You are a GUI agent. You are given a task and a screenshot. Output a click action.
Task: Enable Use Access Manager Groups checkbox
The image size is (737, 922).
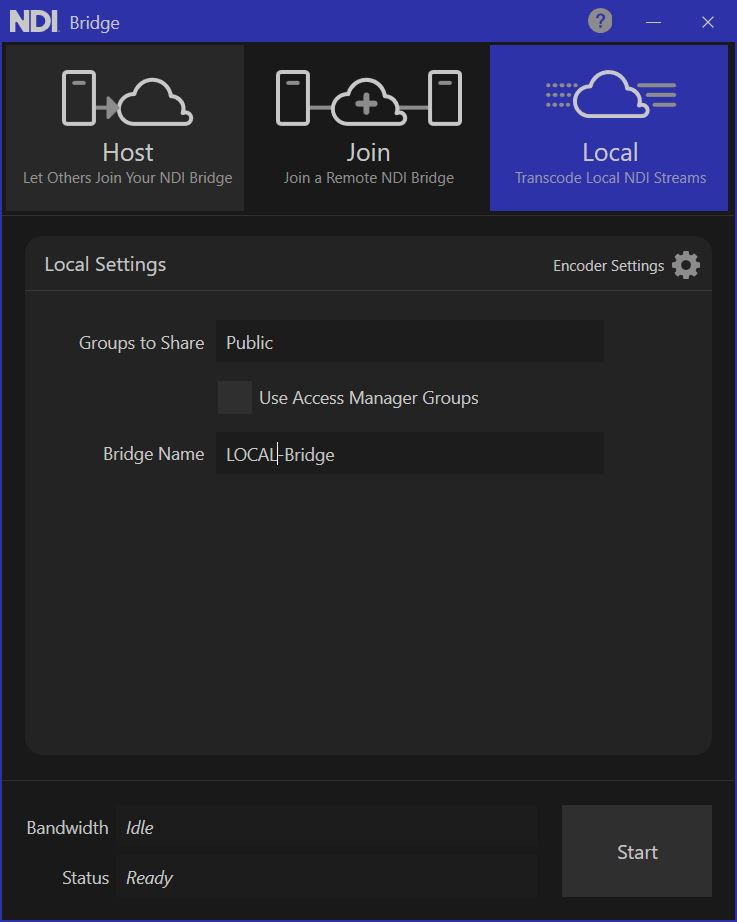pyautogui.click(x=235, y=397)
